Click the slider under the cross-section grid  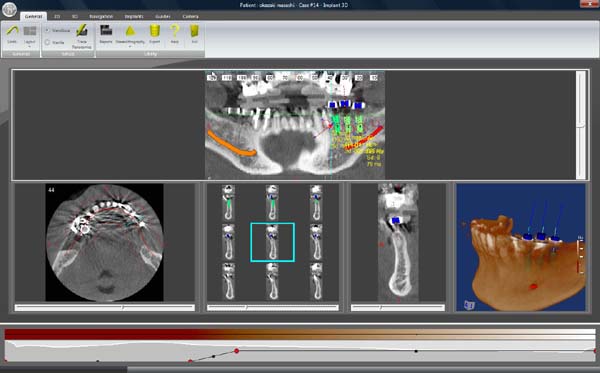point(273,307)
